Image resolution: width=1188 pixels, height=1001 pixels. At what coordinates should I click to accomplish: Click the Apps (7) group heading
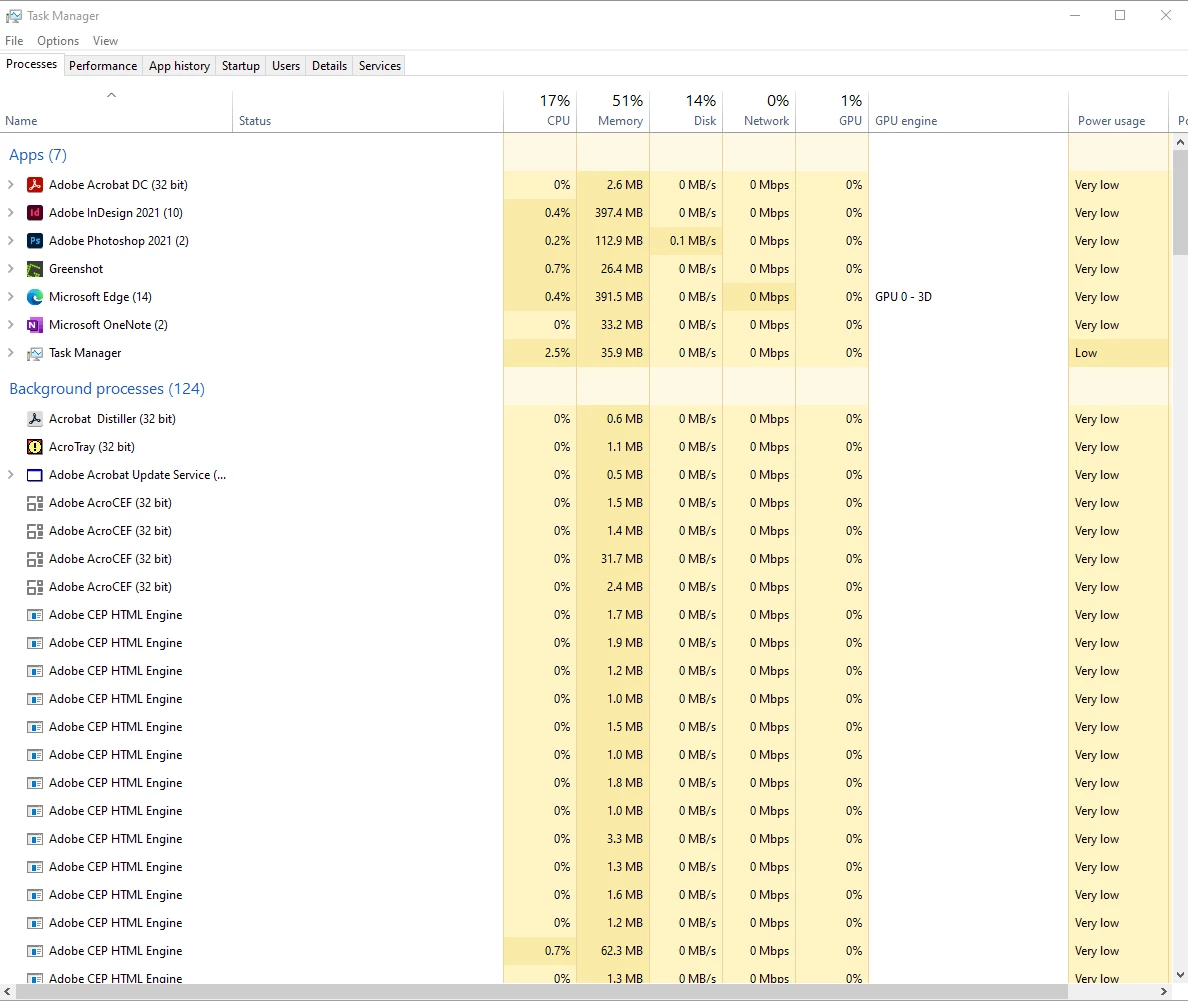pos(38,155)
